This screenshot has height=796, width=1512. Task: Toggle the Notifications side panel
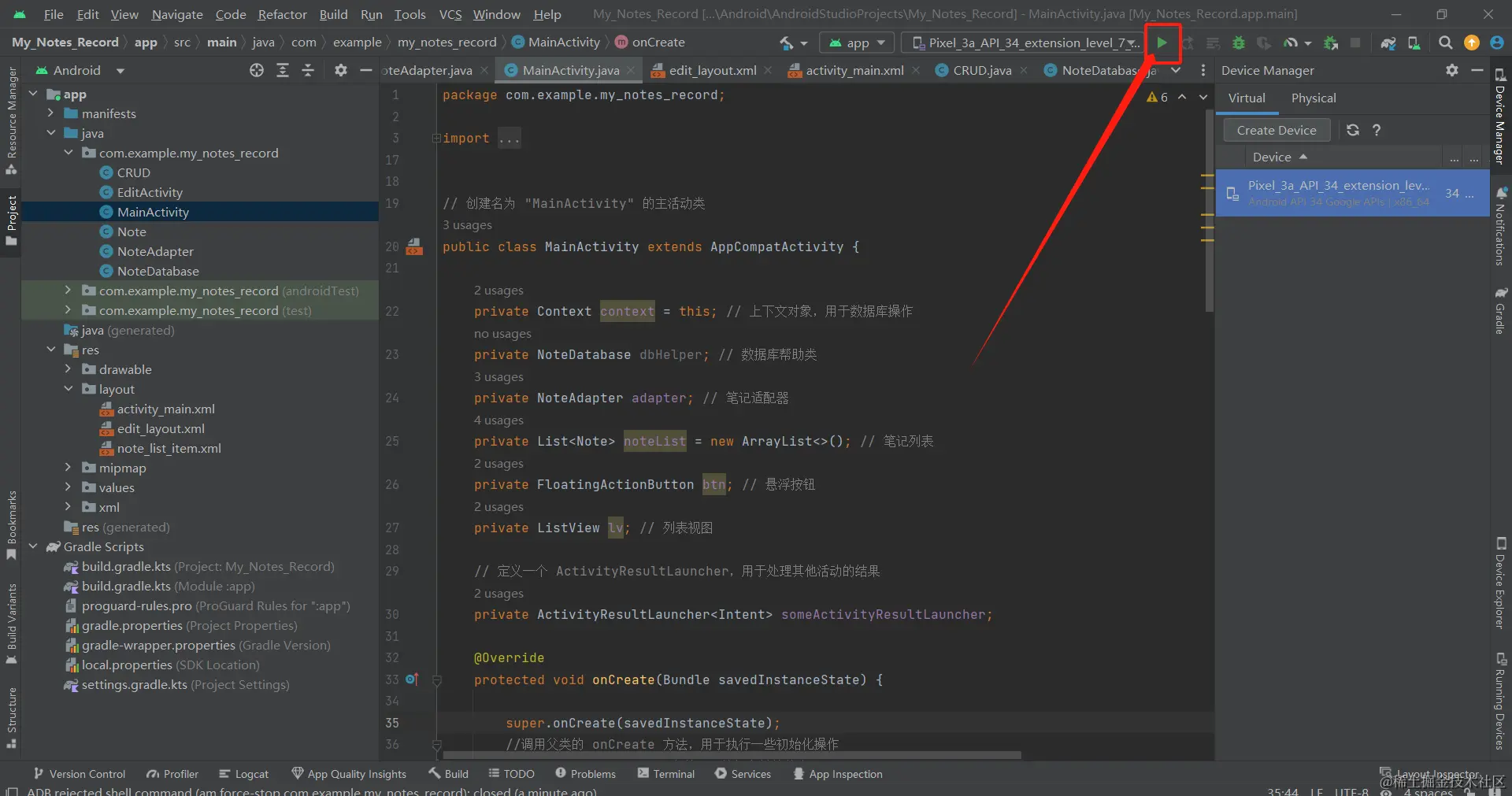[1501, 226]
